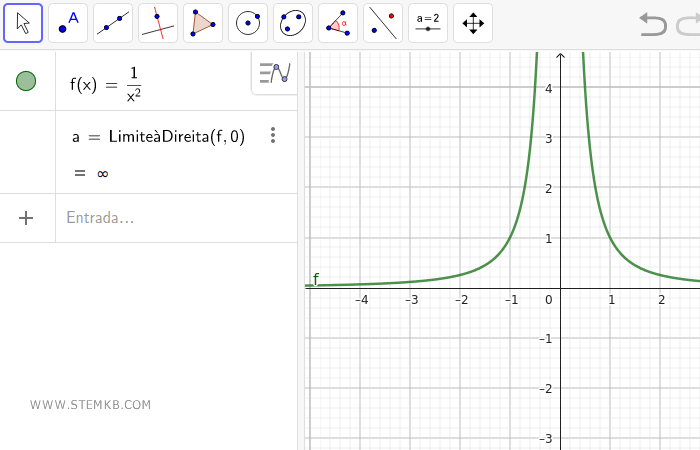Open the algebra view style bar
Viewport: 700px width, 450px height.
click(274, 74)
